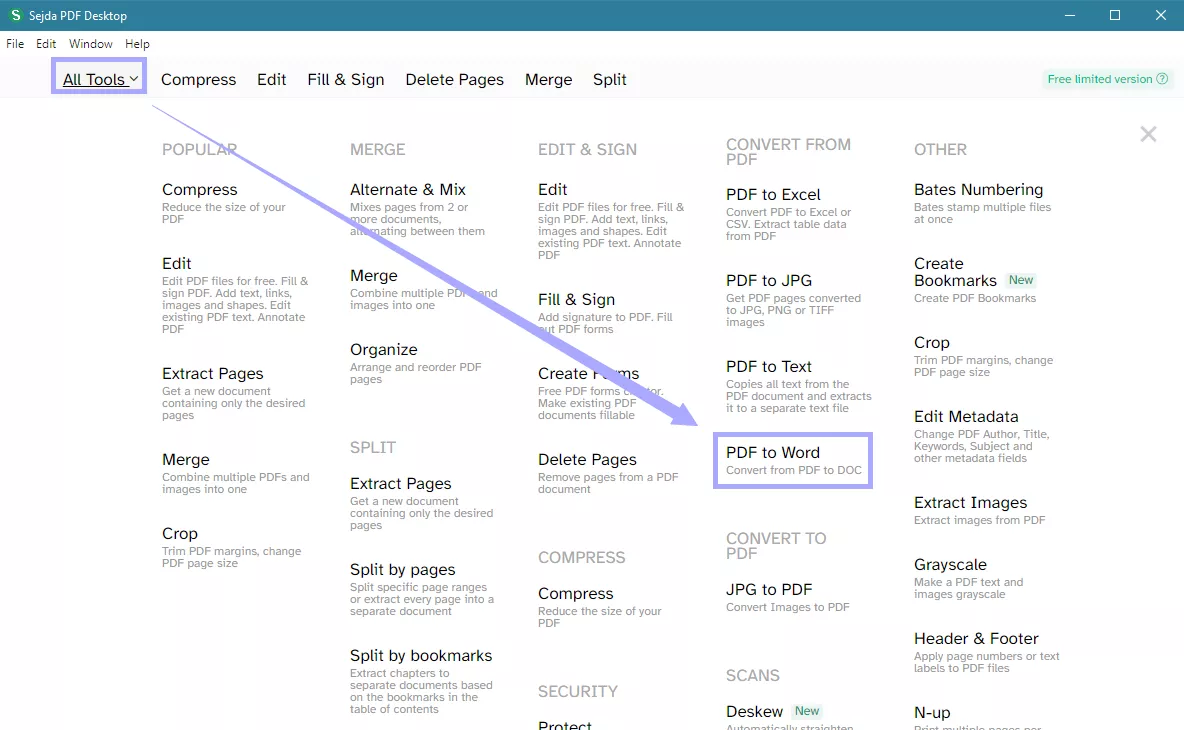Open Compress under the Compress heading
This screenshot has height=730, width=1184.
tap(575, 594)
